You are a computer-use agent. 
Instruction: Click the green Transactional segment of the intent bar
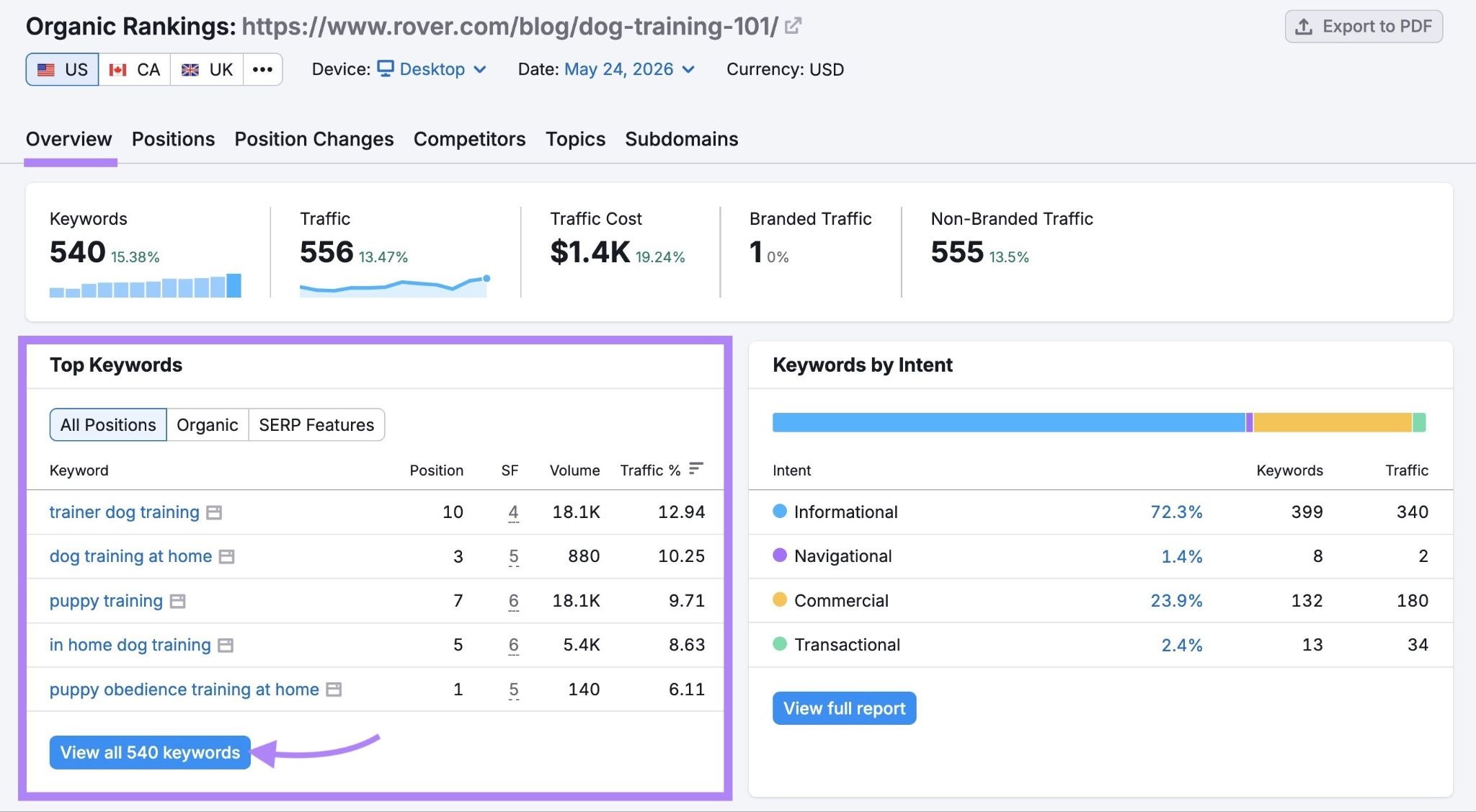coord(1419,422)
